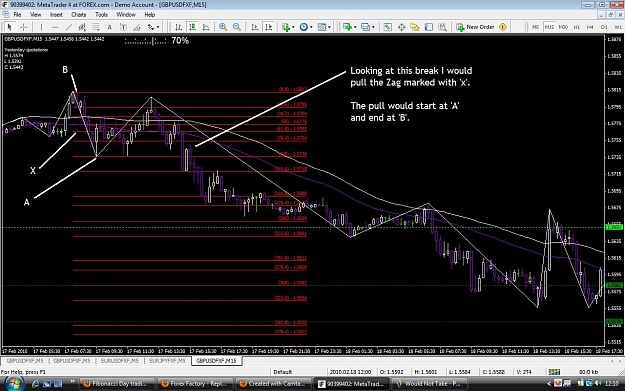This screenshot has width=625, height=391.
Task: Switch to the M30 timeframe button
Action: click(563, 27)
